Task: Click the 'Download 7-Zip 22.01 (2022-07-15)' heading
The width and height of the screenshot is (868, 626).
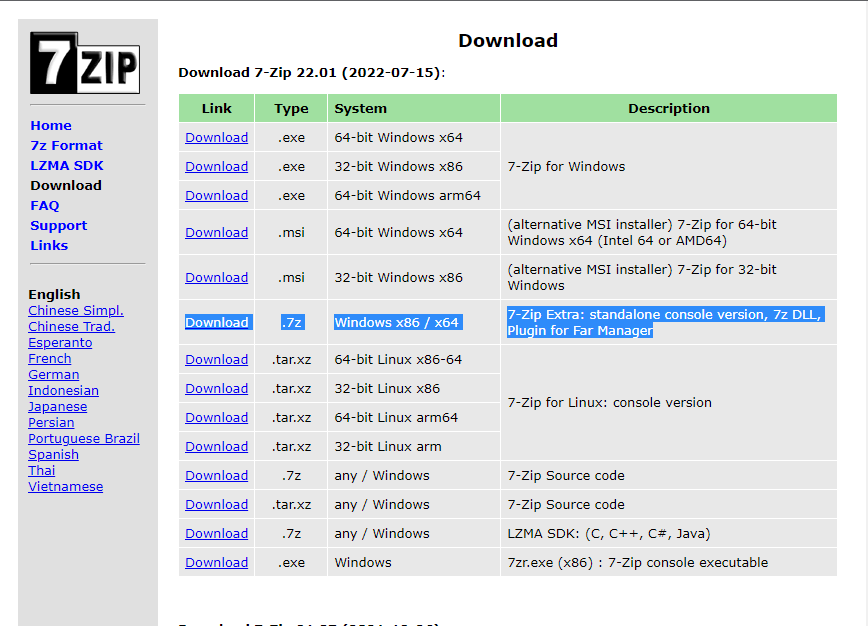Action: [312, 73]
